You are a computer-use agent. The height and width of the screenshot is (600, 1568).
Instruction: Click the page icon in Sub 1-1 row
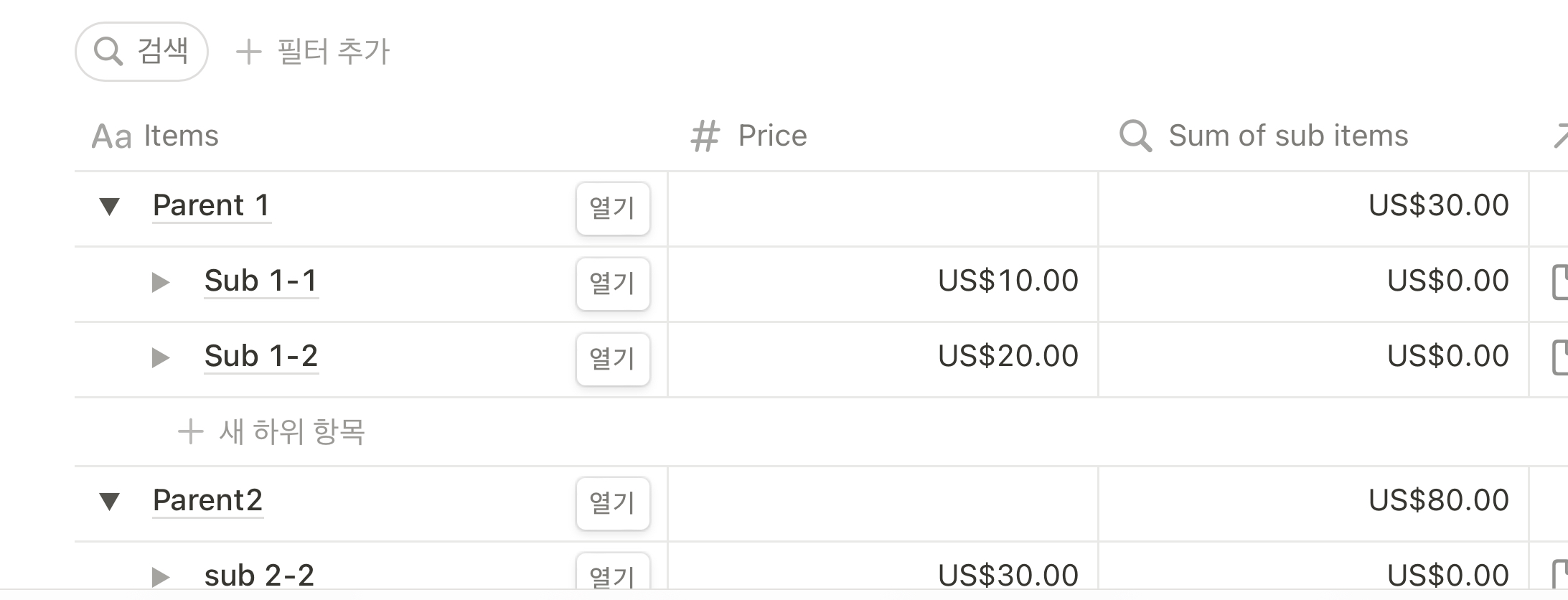(x=1559, y=281)
